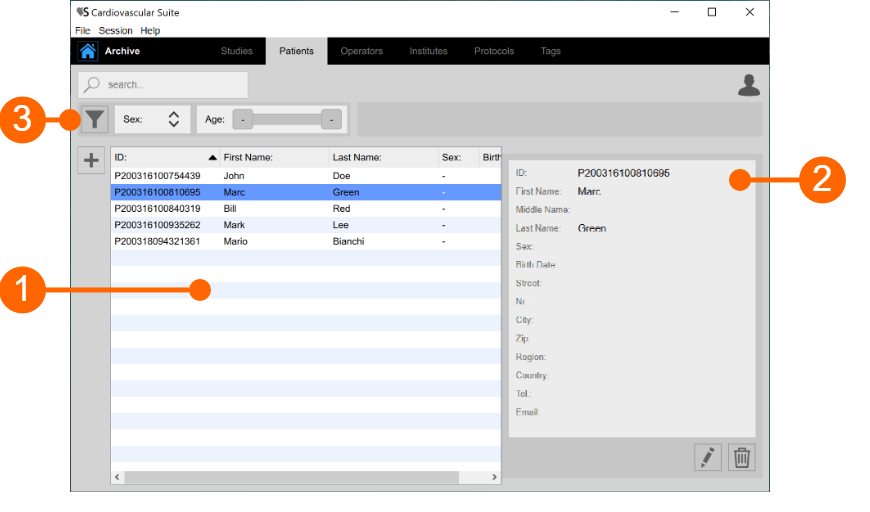The image size is (870, 512).
Task: Open the Institutes tab
Action: [x=428, y=51]
